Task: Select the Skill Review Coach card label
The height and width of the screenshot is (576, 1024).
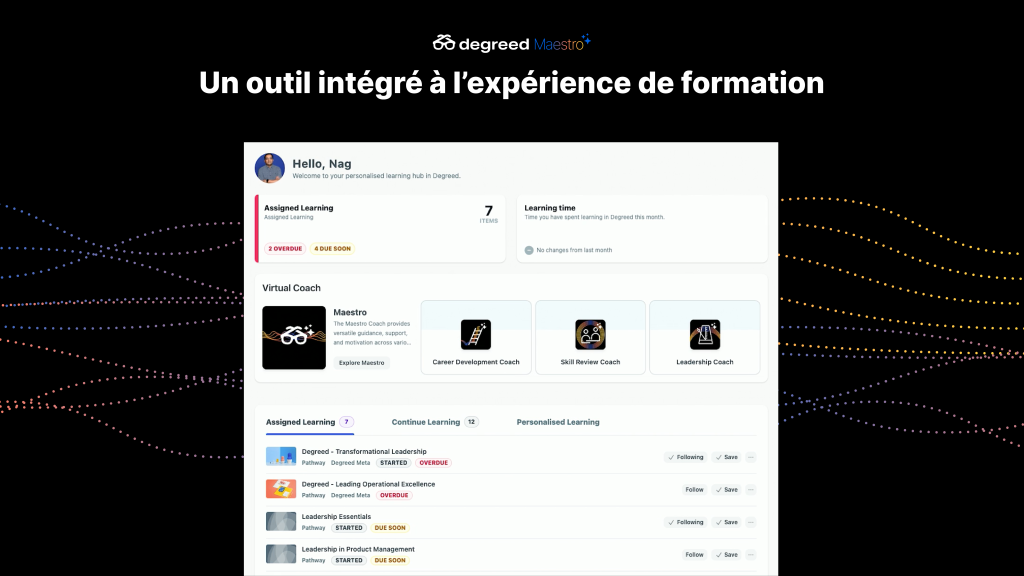Action: click(590, 362)
